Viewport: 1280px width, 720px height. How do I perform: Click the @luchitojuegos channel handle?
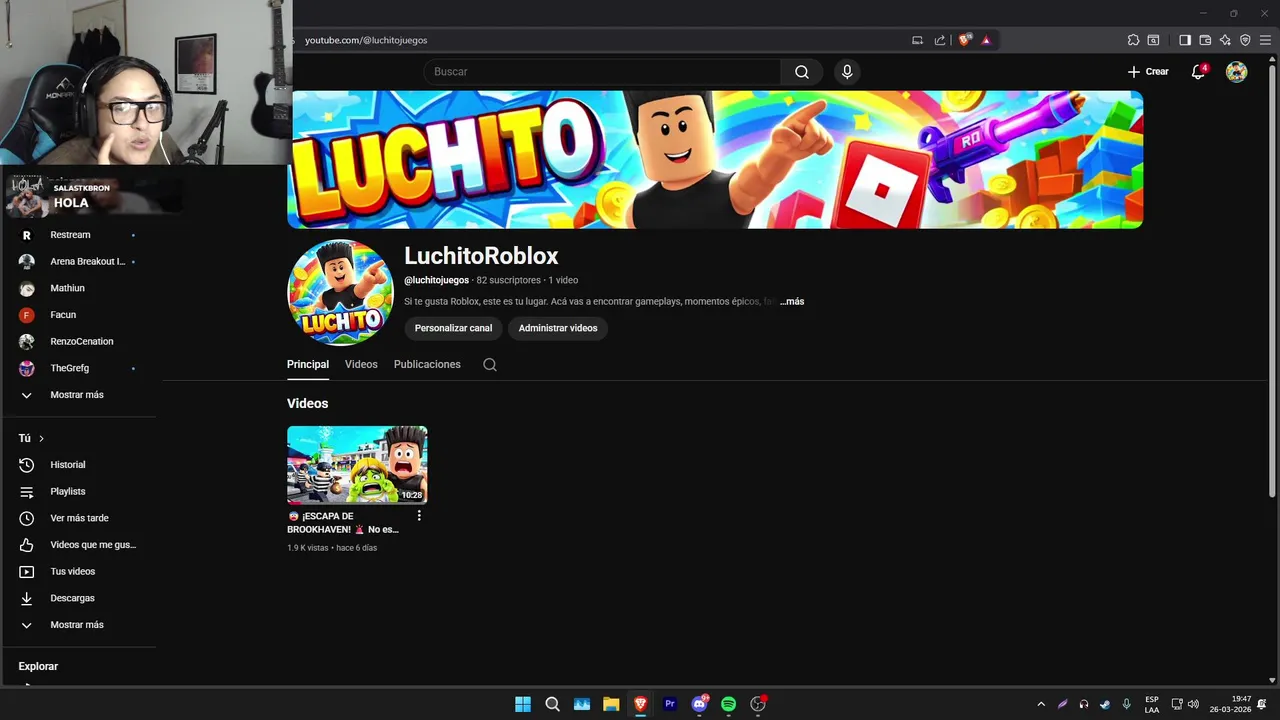(x=436, y=280)
